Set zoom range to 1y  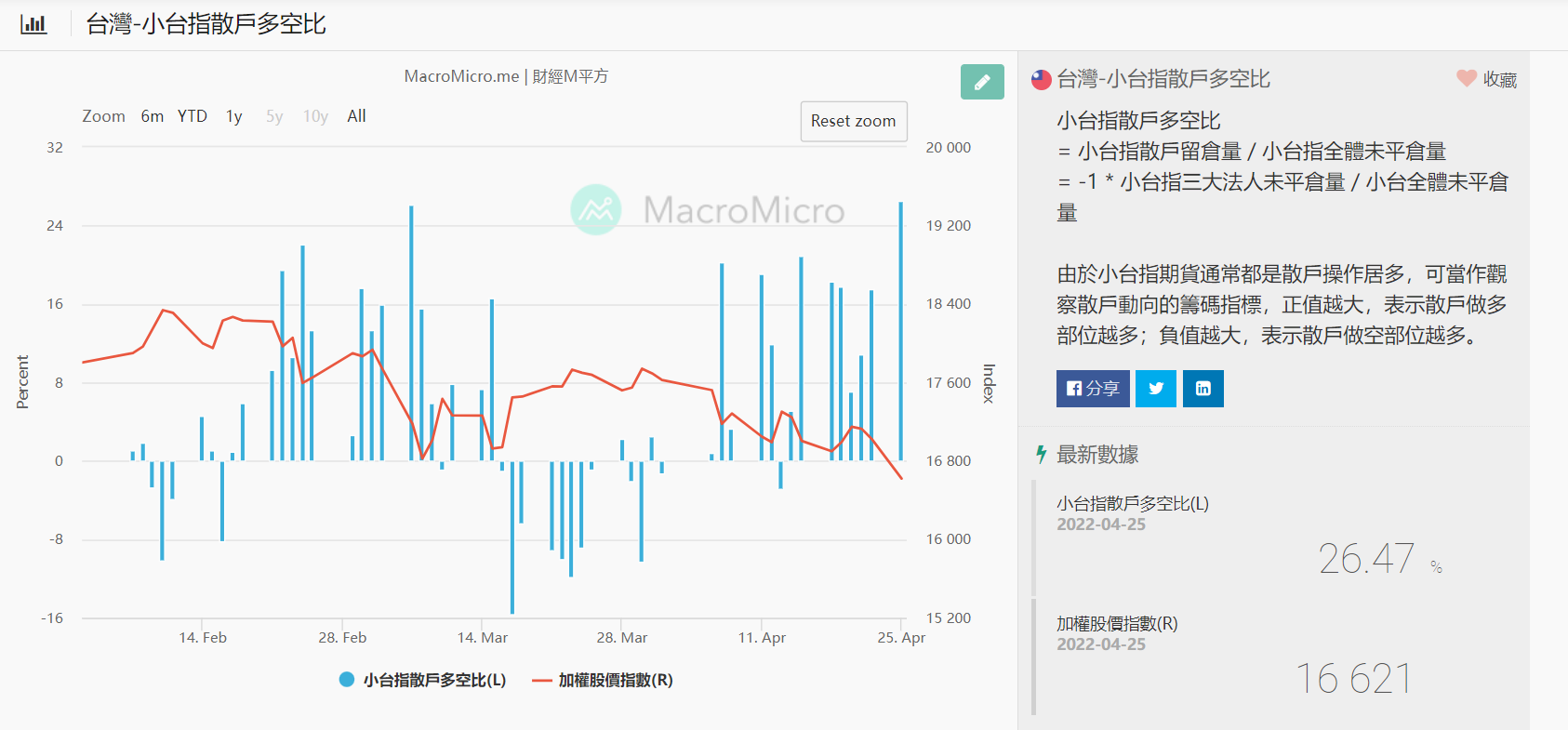coord(234,116)
